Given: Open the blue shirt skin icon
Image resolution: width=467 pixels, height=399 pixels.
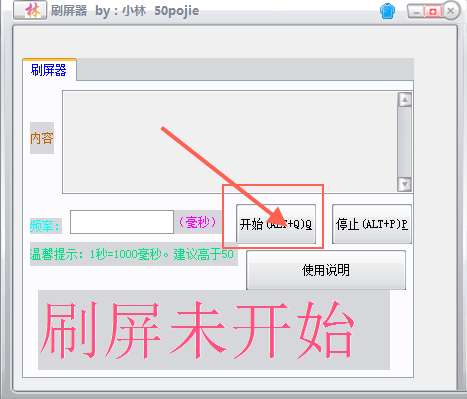Looking at the screenshot, I should 388,12.
